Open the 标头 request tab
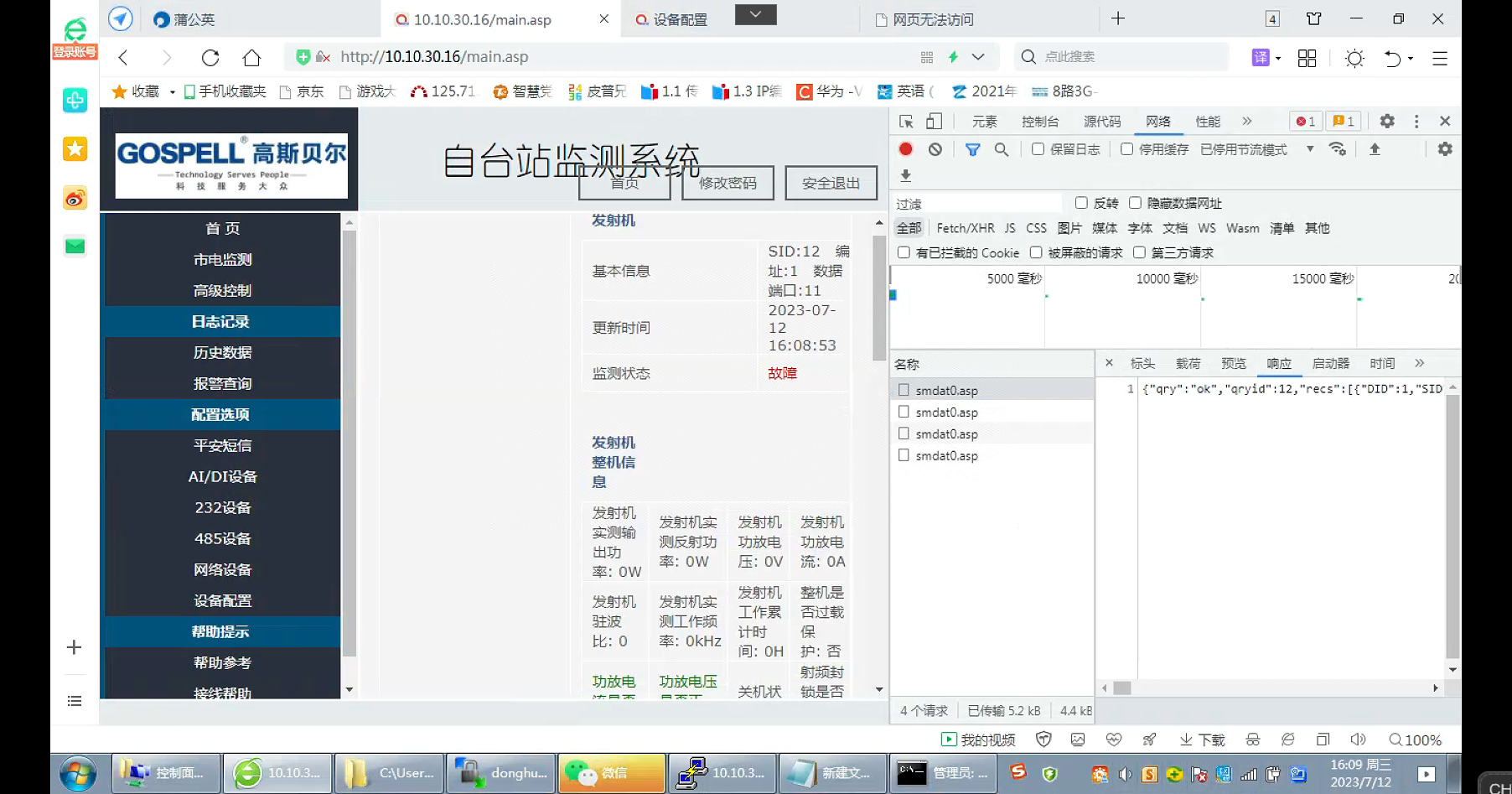 1142,363
